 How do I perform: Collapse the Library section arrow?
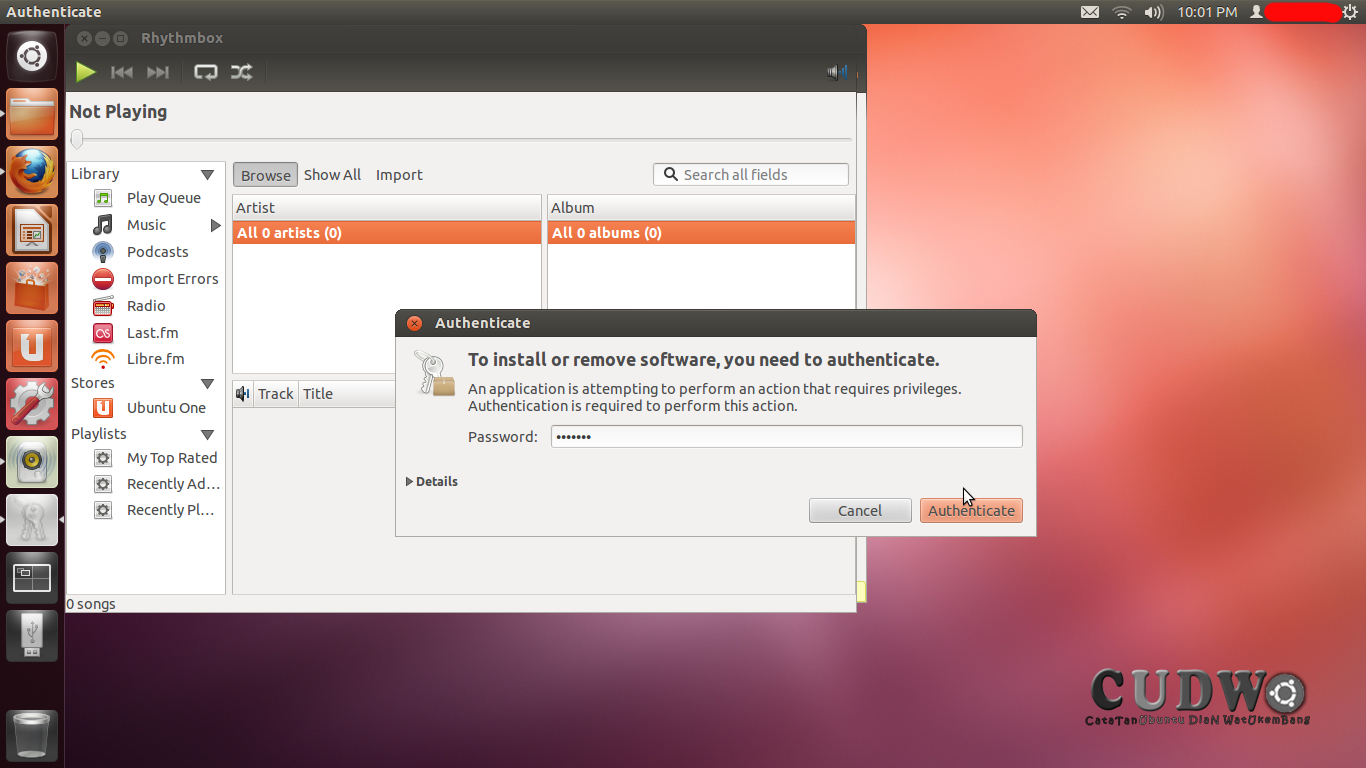pos(207,175)
